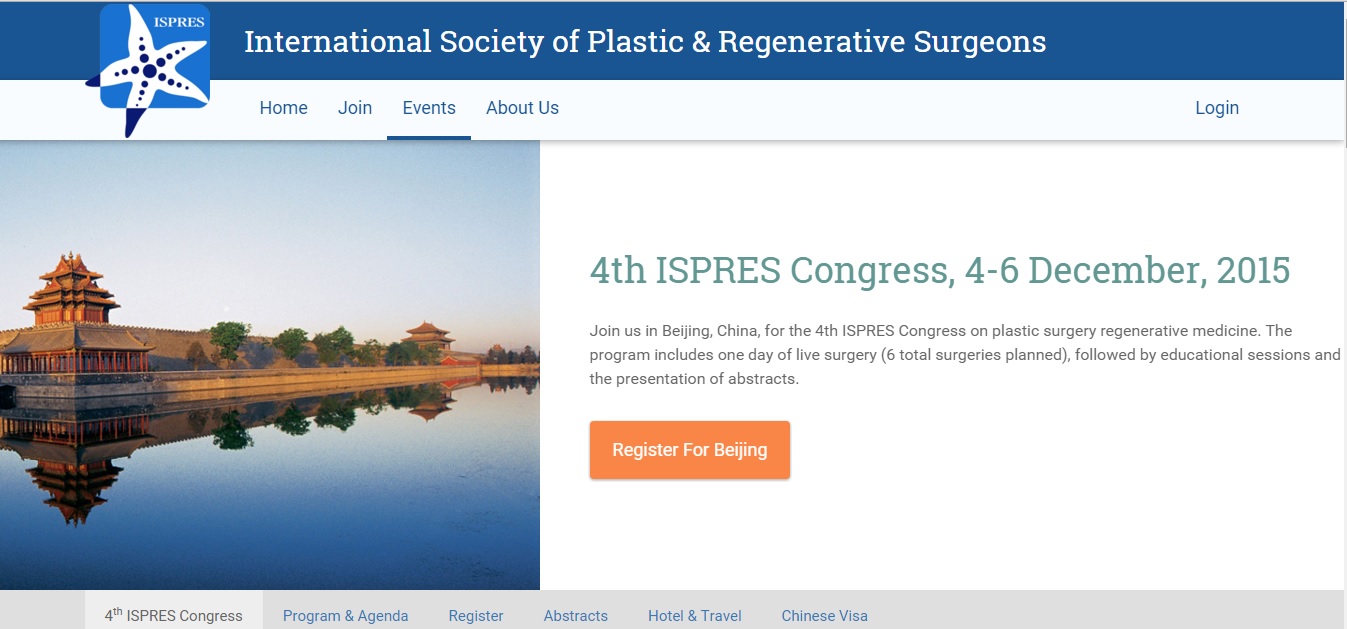Click the Login link

pos(1216,108)
